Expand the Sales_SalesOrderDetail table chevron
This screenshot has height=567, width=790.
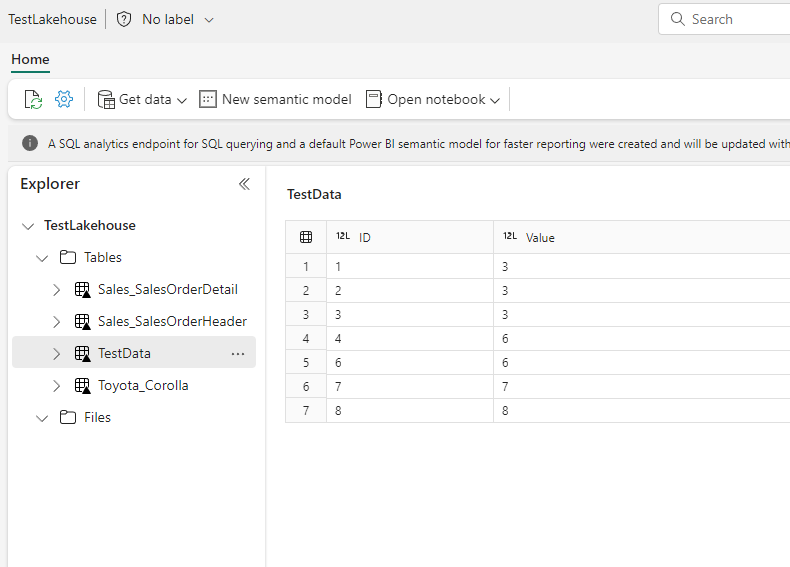coord(56,290)
